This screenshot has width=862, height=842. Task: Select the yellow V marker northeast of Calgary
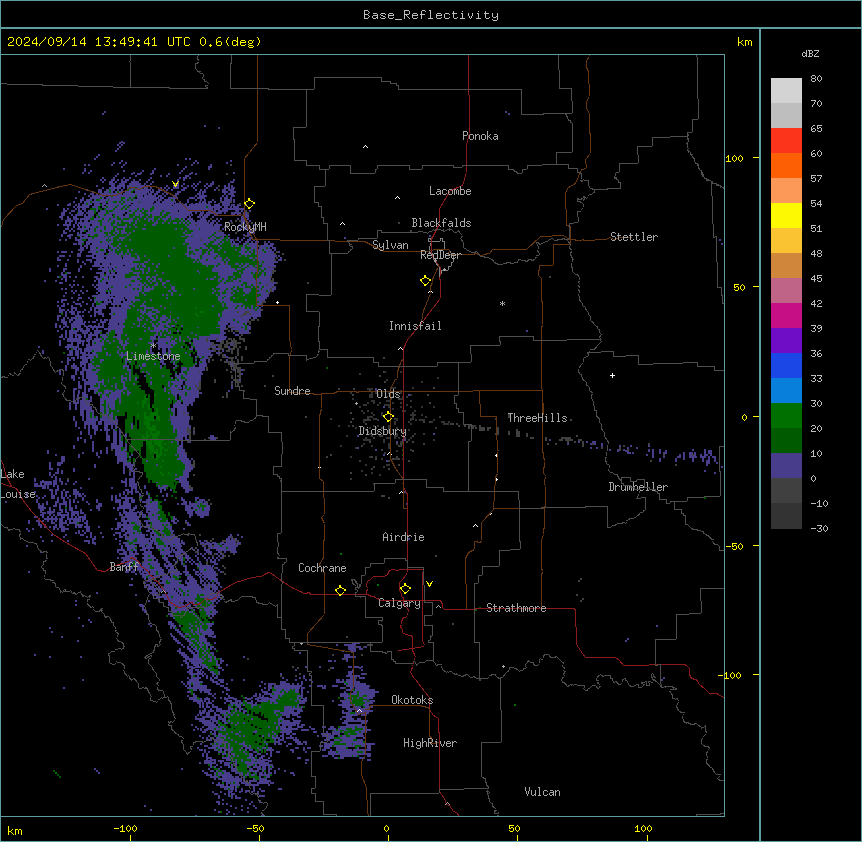pyautogui.click(x=429, y=584)
